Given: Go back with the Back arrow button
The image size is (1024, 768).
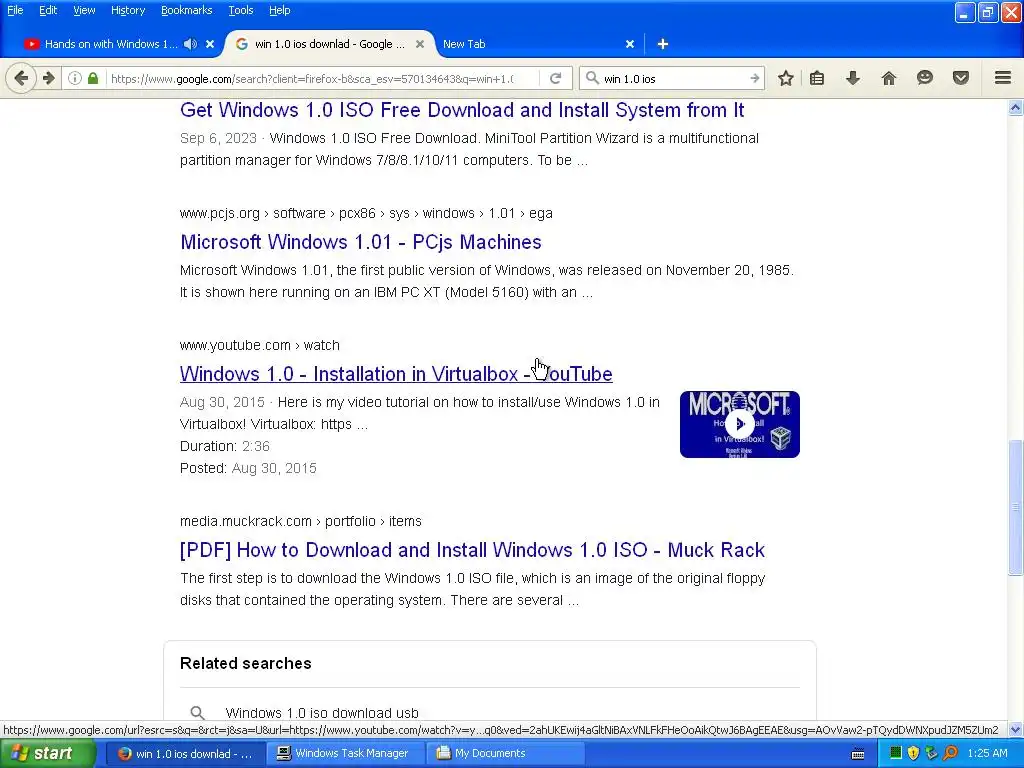Looking at the screenshot, I should (21, 78).
